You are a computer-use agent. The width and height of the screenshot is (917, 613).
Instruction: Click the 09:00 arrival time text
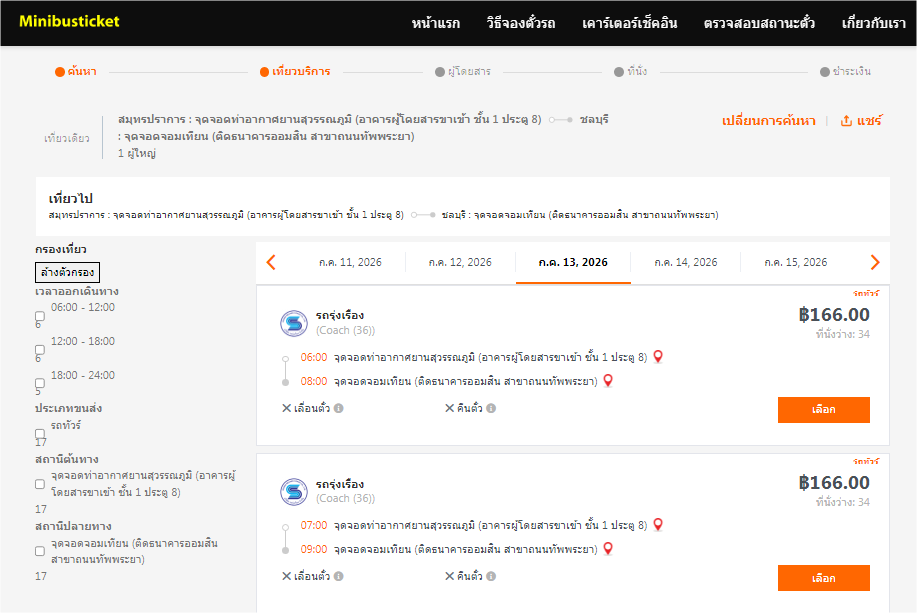pos(314,549)
